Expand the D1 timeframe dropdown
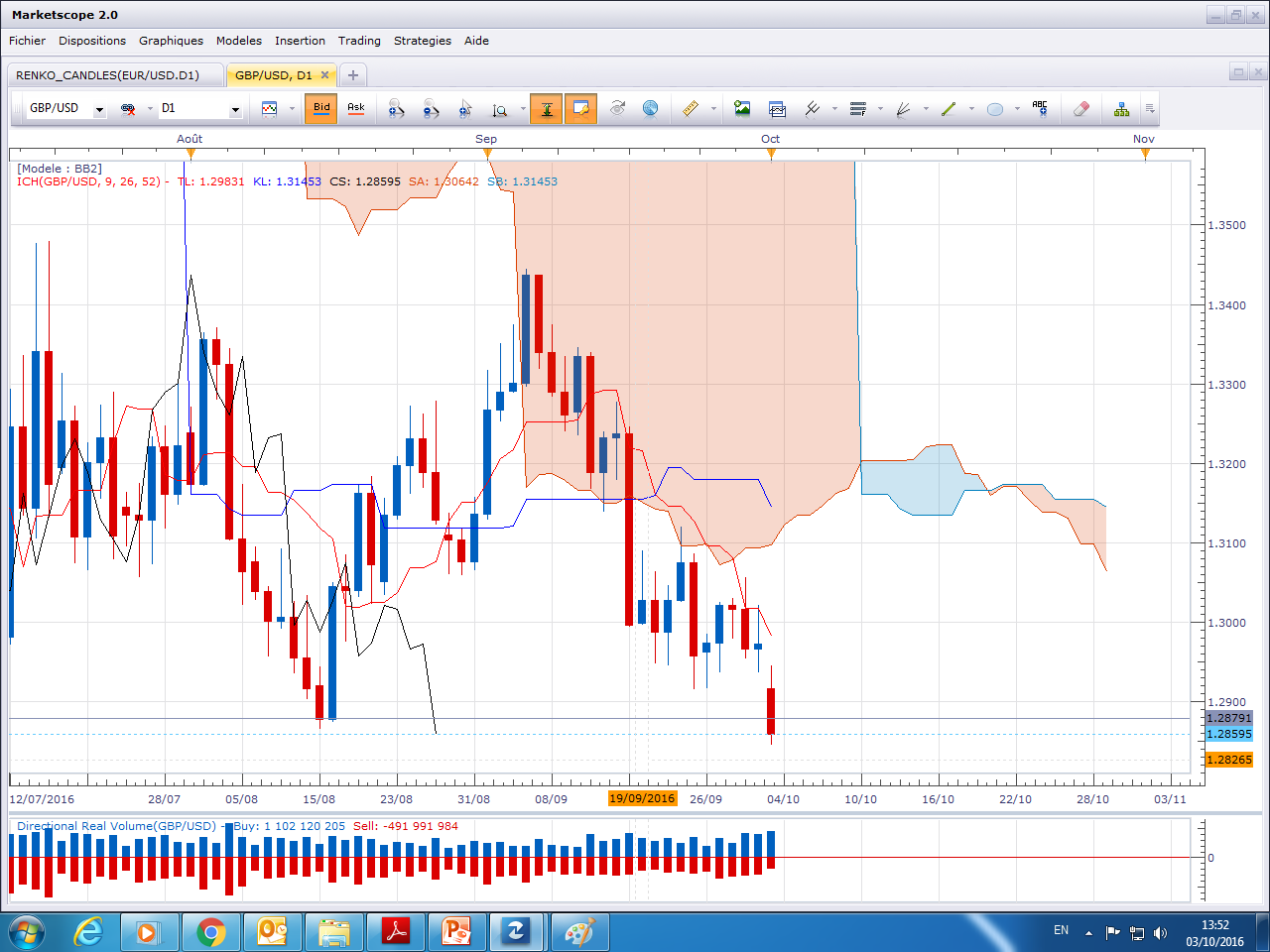Screen dimensions: 1270x952 point(235,109)
